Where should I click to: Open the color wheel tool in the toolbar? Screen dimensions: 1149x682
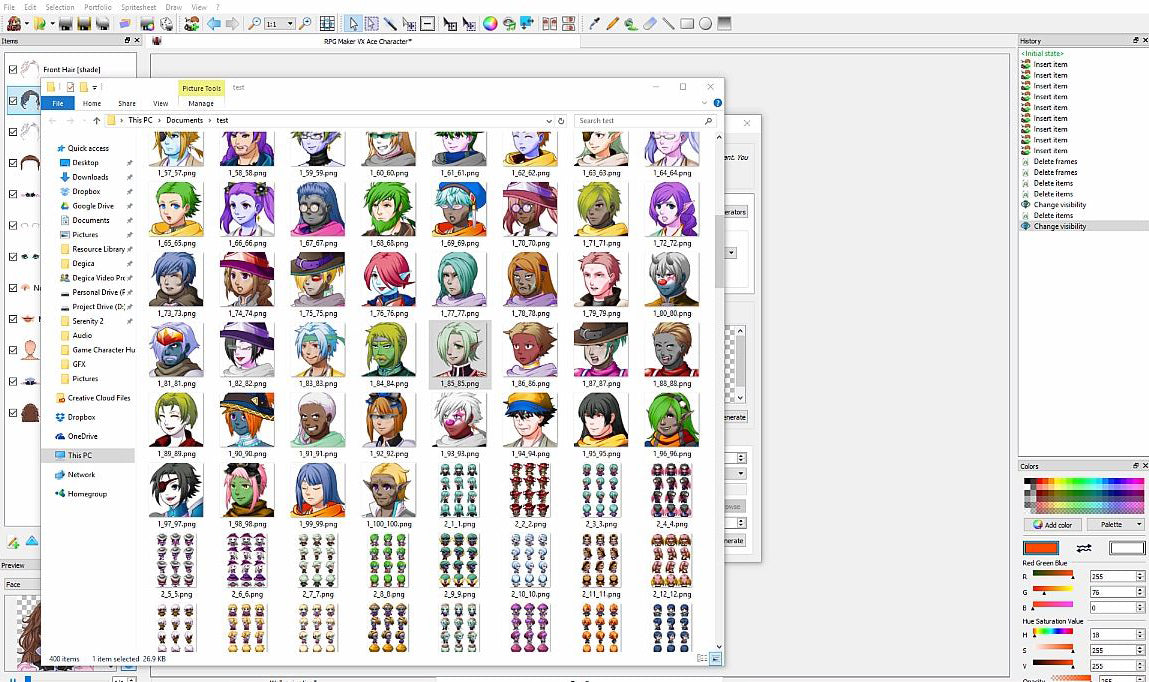[x=490, y=23]
